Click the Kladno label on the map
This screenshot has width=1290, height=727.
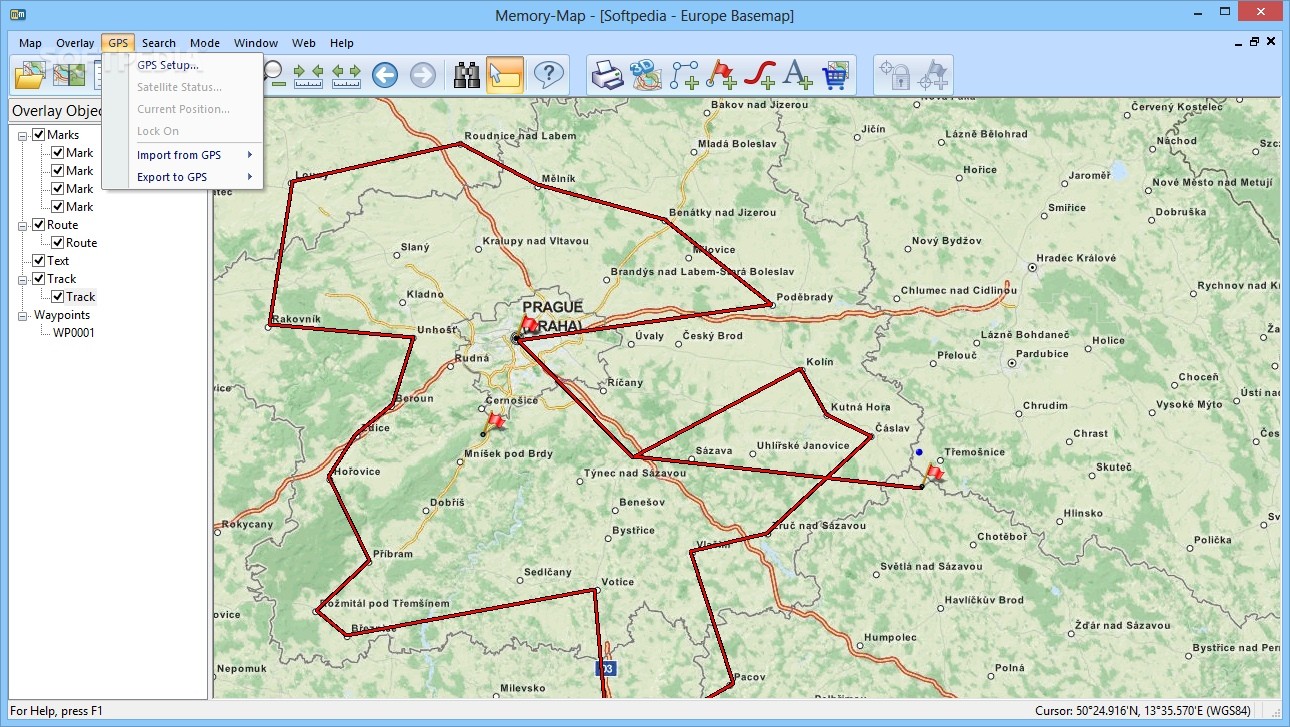425,294
